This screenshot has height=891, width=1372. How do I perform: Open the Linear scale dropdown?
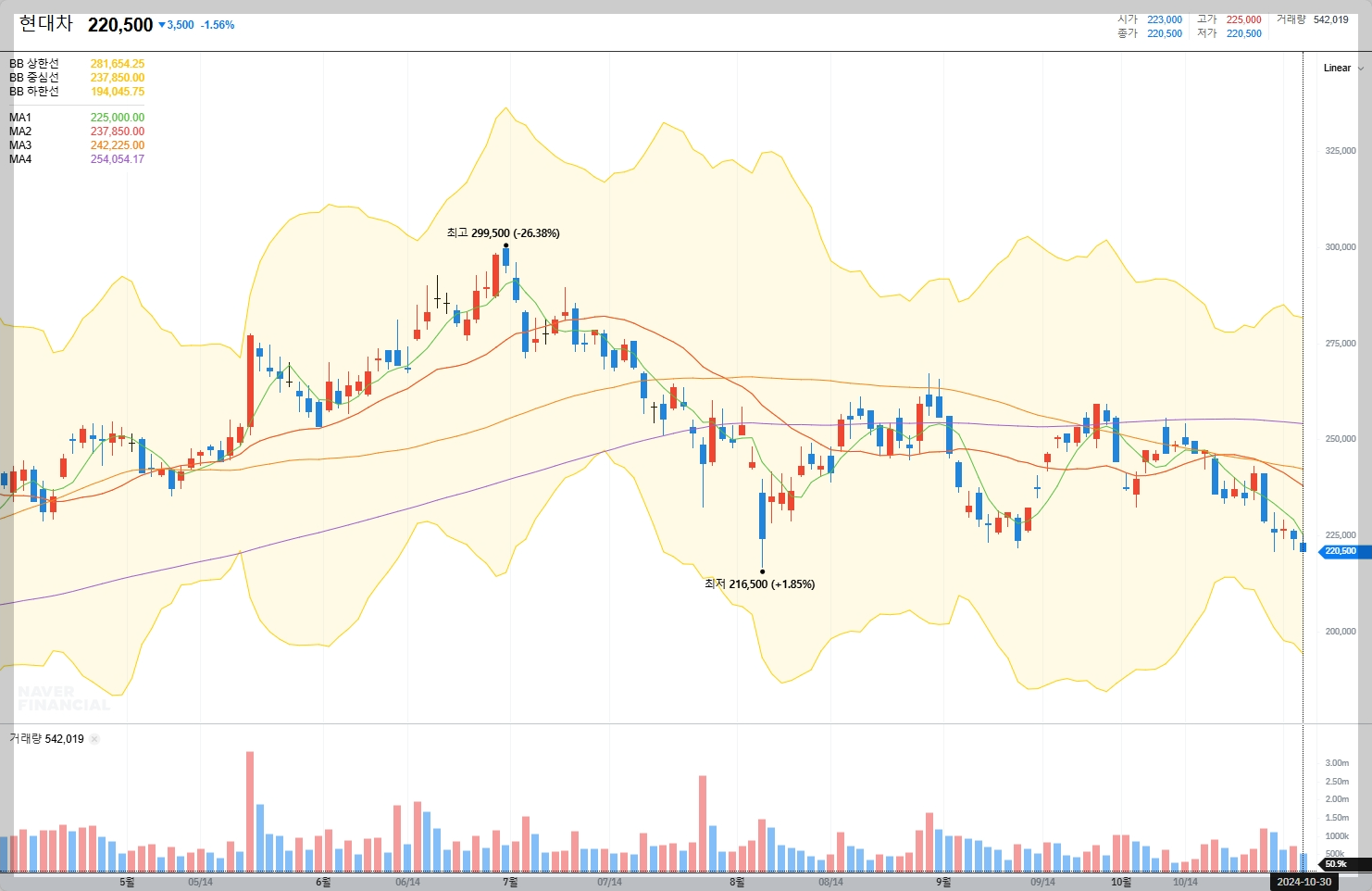pyautogui.click(x=1343, y=68)
